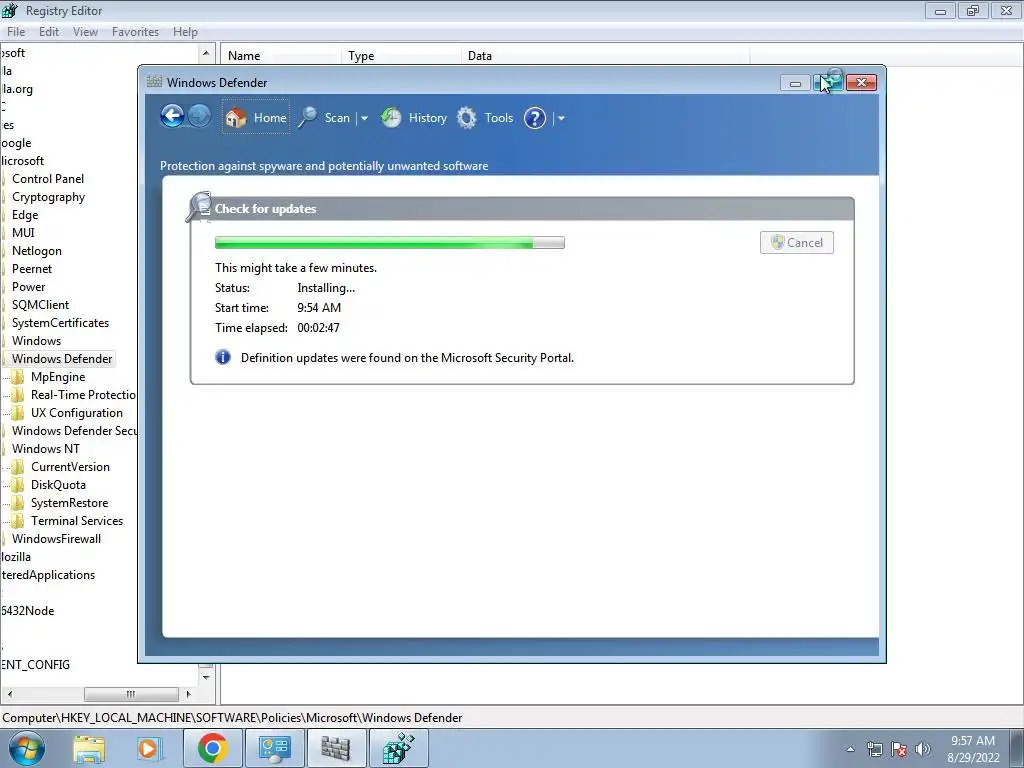Open Home in Windows Defender toolbar
This screenshot has height=768, width=1024.
point(255,118)
